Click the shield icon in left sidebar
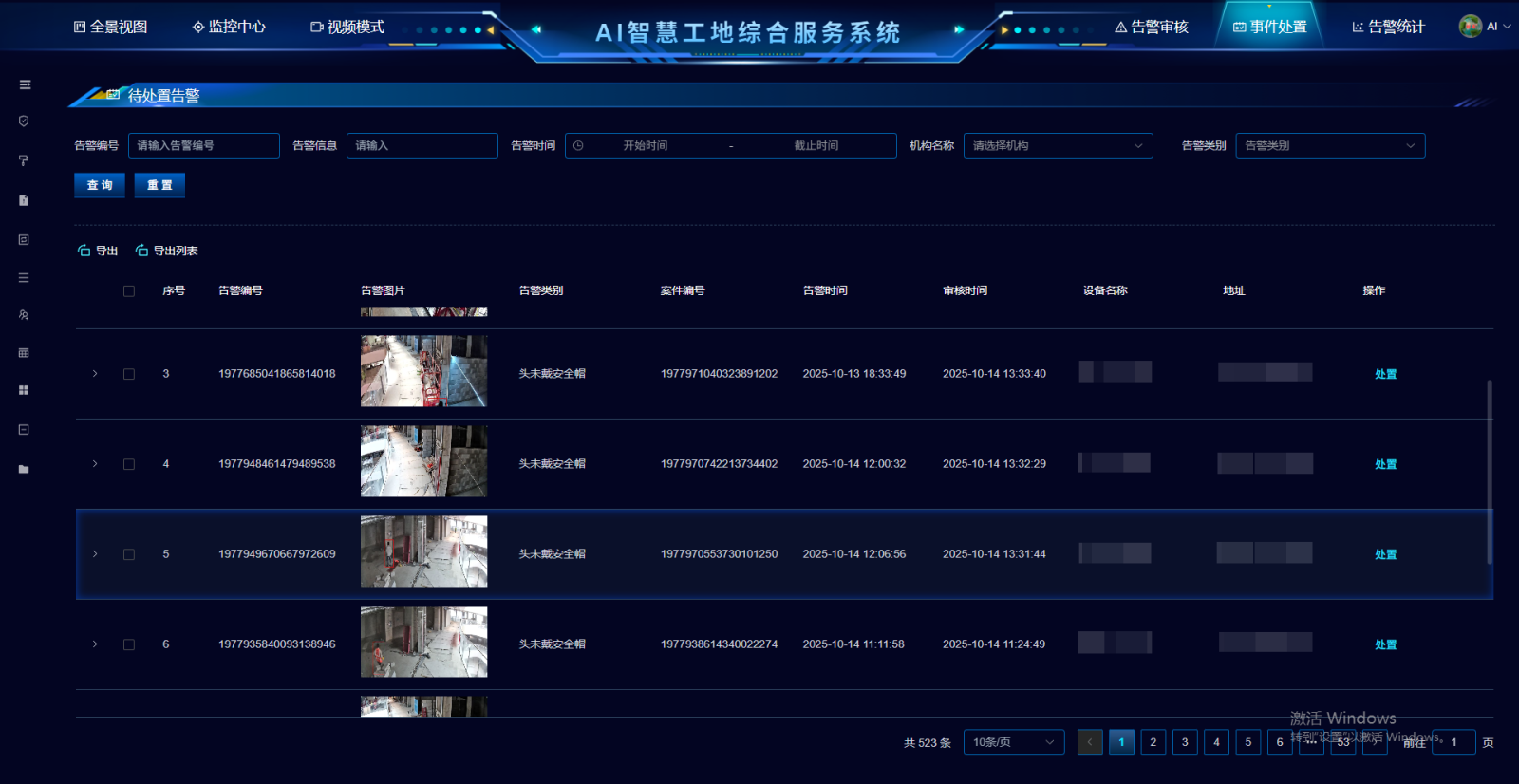Screen dimensions: 1519x784 (x=24, y=121)
